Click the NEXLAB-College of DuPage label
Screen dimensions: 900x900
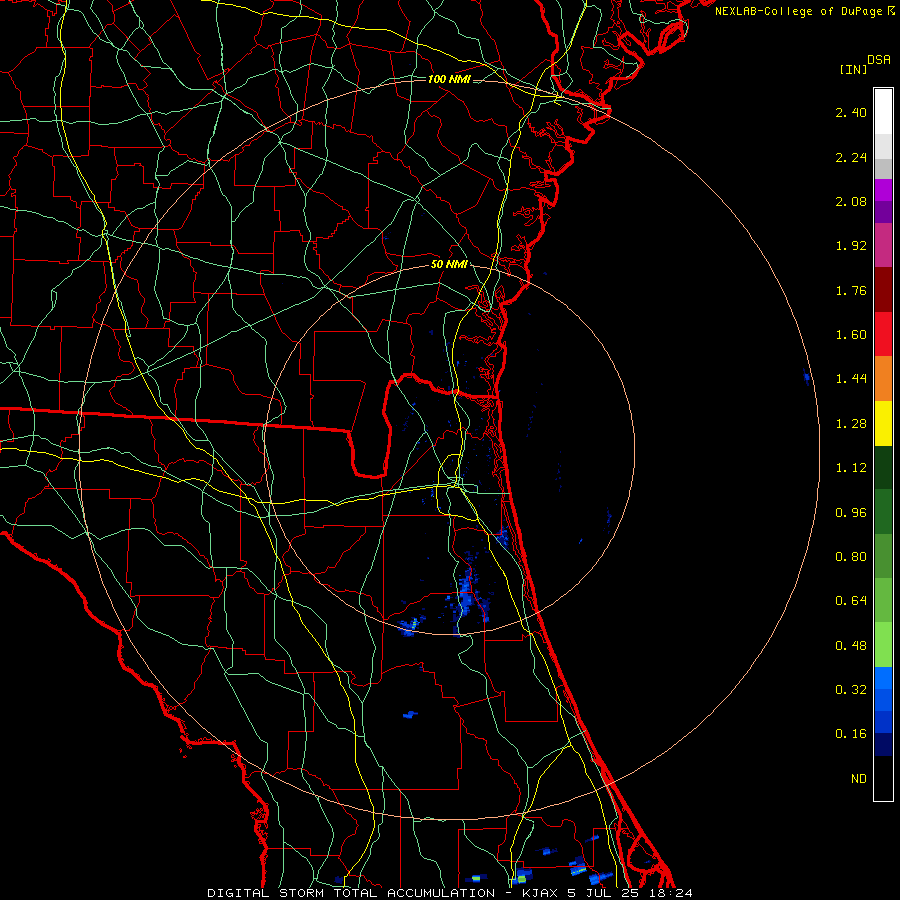point(799,11)
